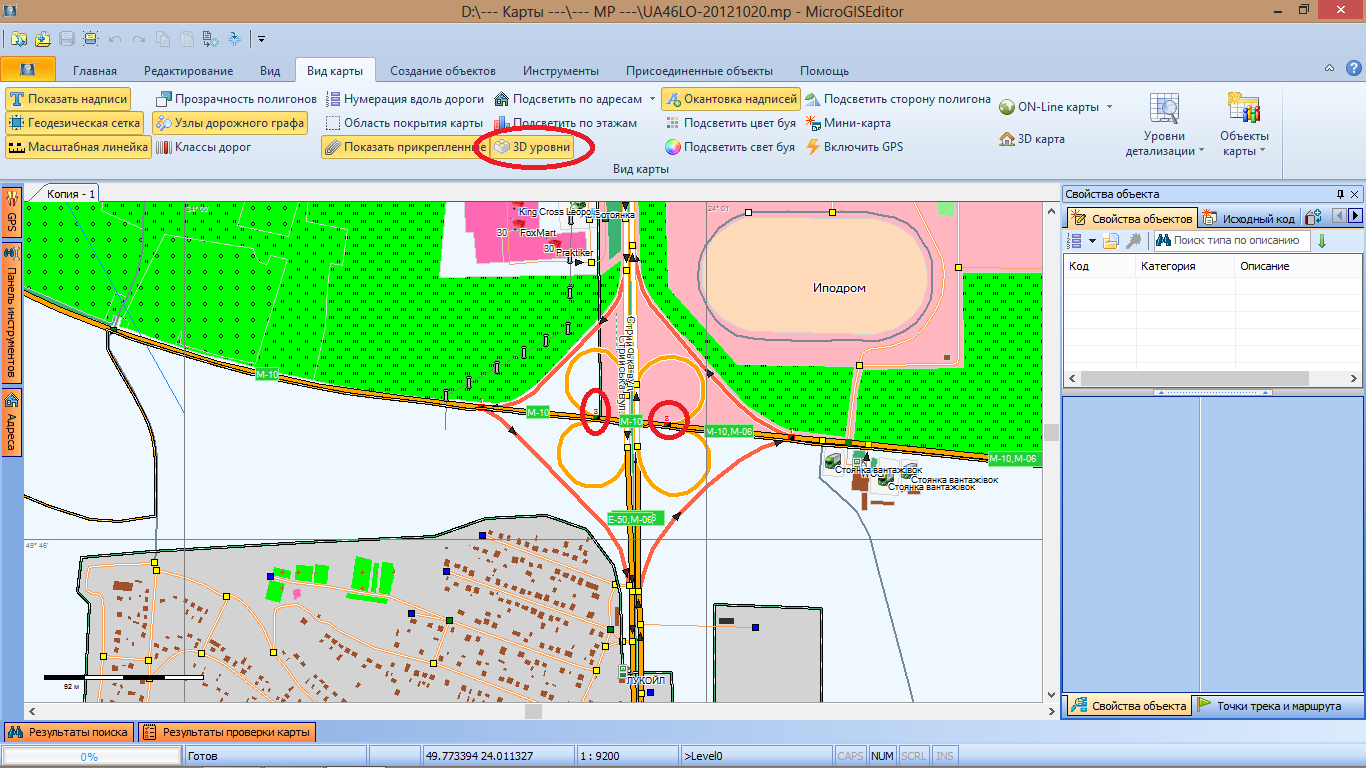Click the Включить GPS lightning icon
The image size is (1366, 768).
click(814, 147)
